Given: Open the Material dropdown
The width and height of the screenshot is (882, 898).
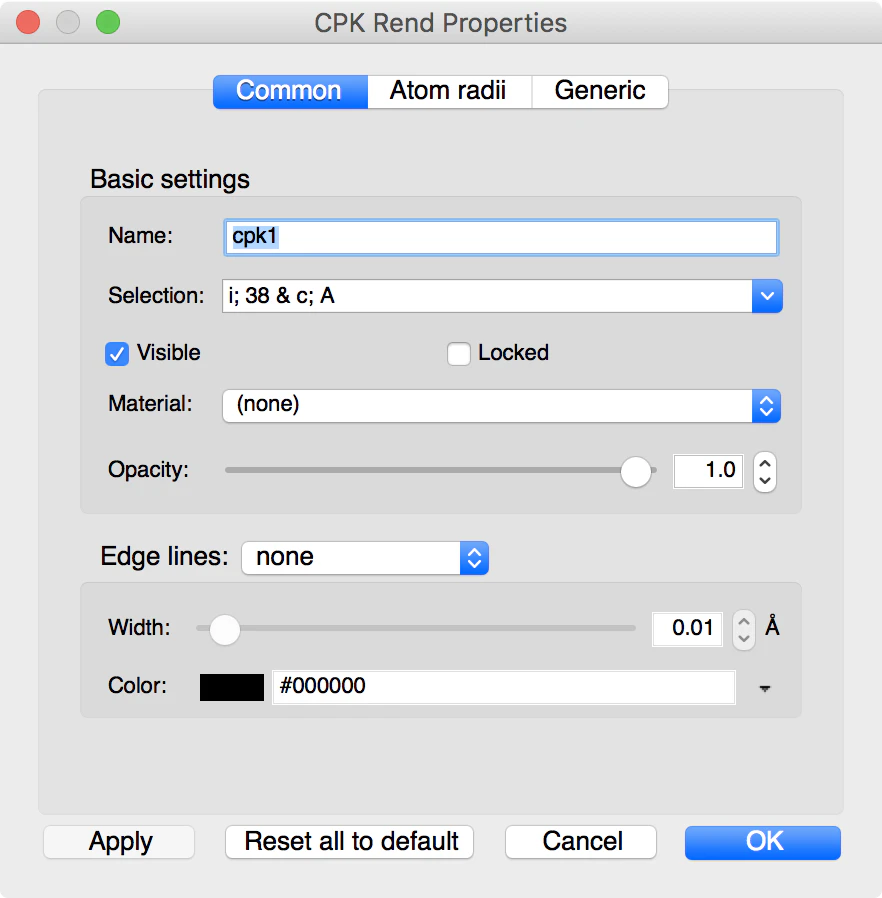Looking at the screenshot, I should (501, 405).
